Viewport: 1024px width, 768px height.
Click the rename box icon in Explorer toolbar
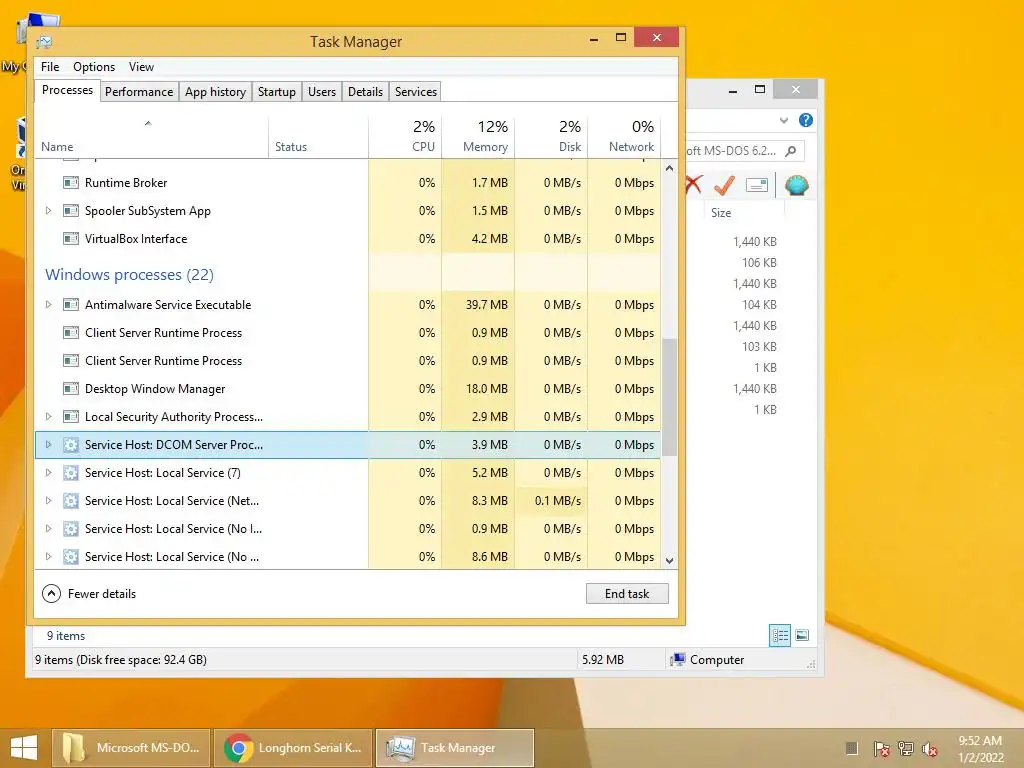(x=756, y=185)
